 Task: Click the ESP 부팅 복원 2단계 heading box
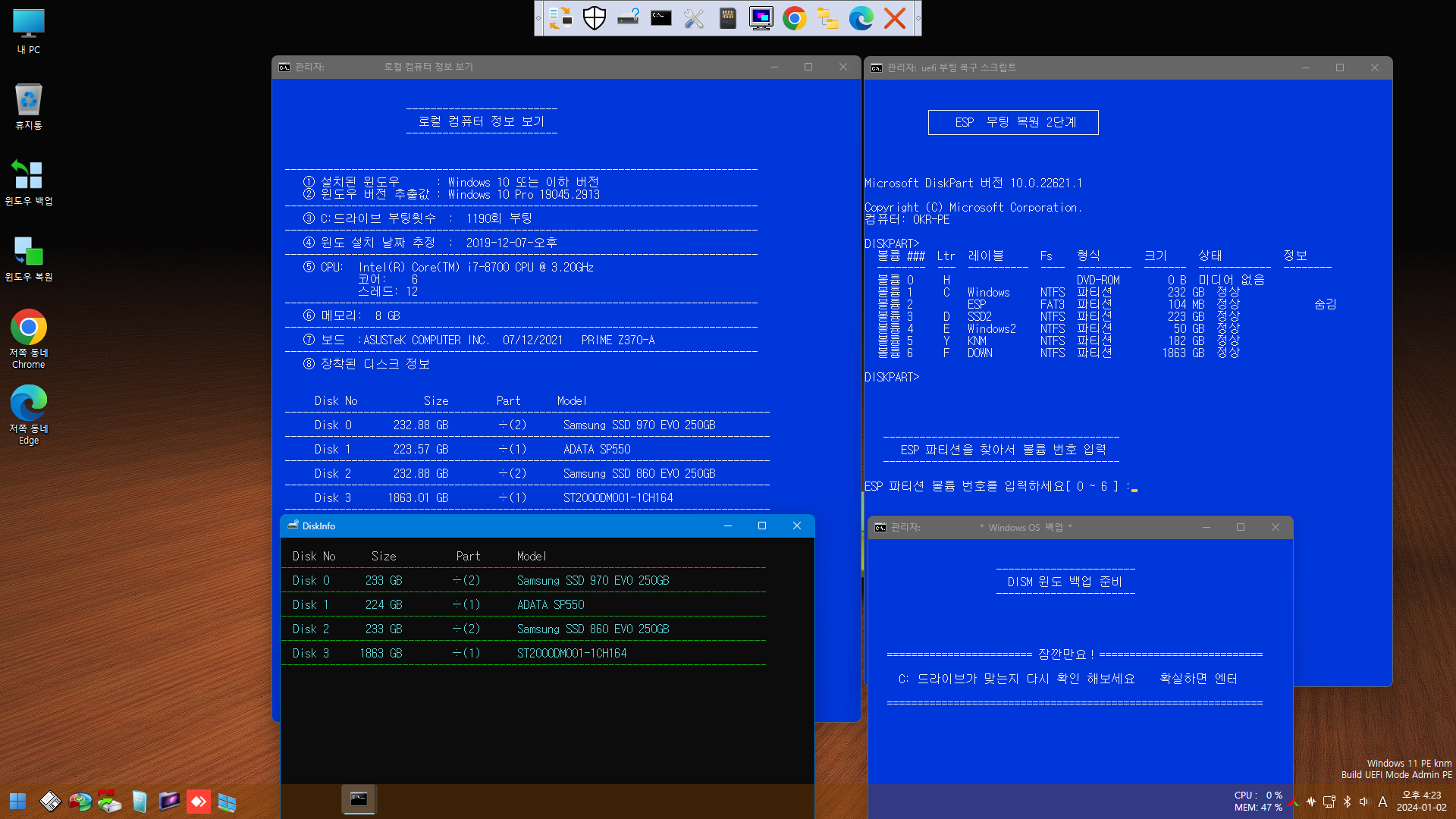[1013, 122]
